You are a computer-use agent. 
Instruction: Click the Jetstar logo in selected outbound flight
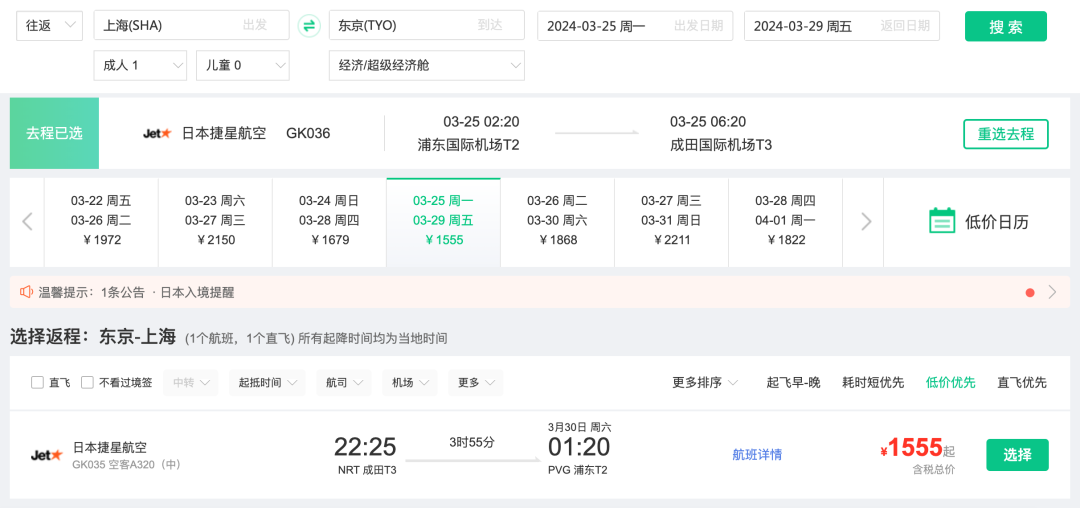[157, 133]
